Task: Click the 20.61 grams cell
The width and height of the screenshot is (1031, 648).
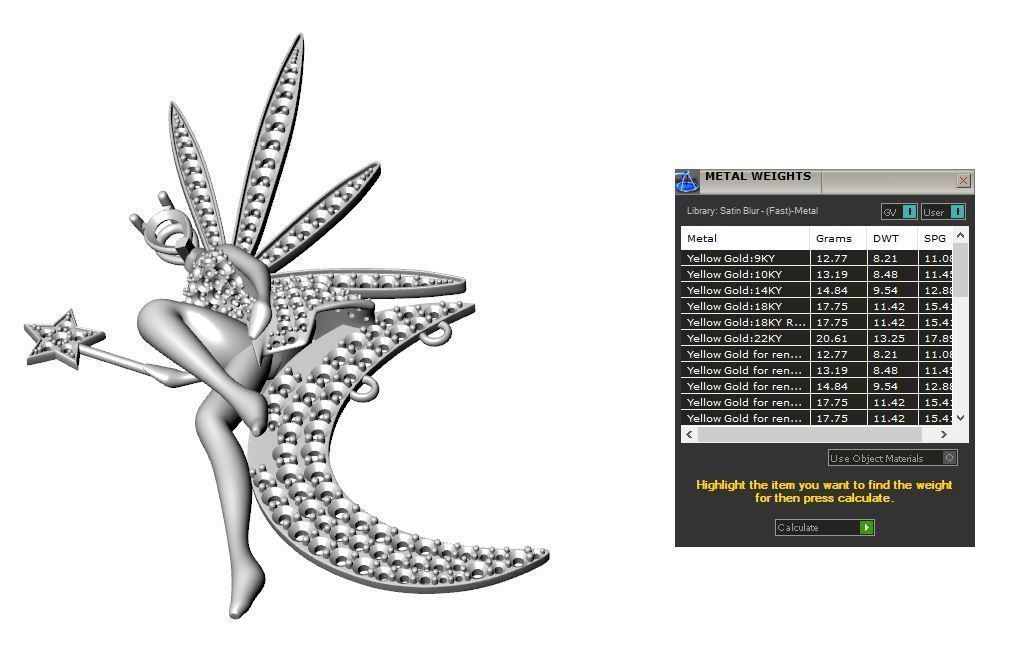Action: click(x=838, y=338)
